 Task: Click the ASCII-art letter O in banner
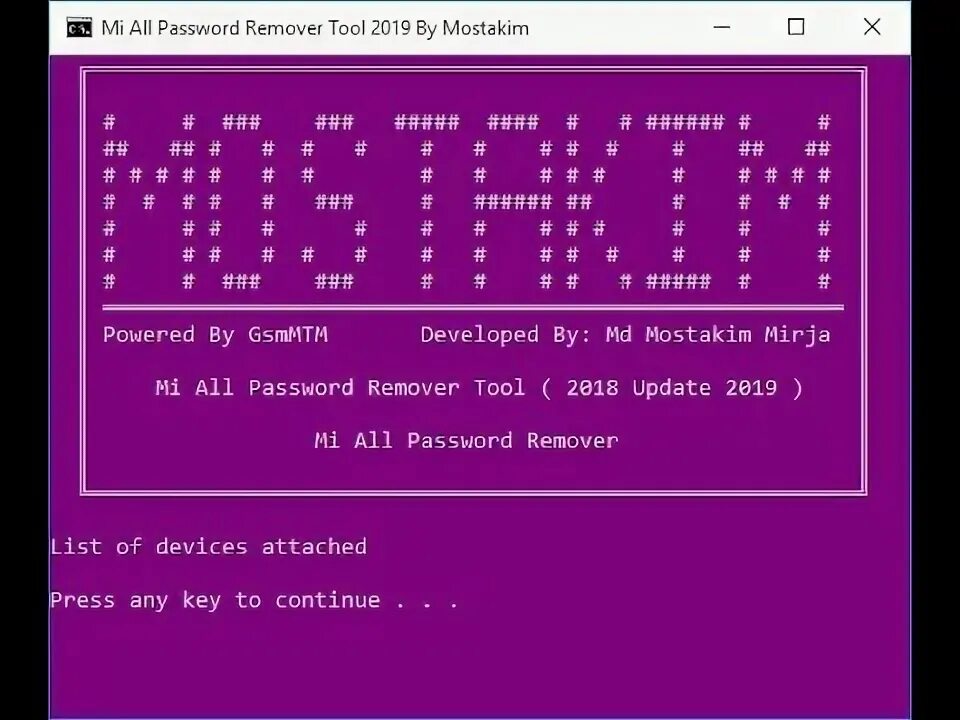tap(241, 201)
